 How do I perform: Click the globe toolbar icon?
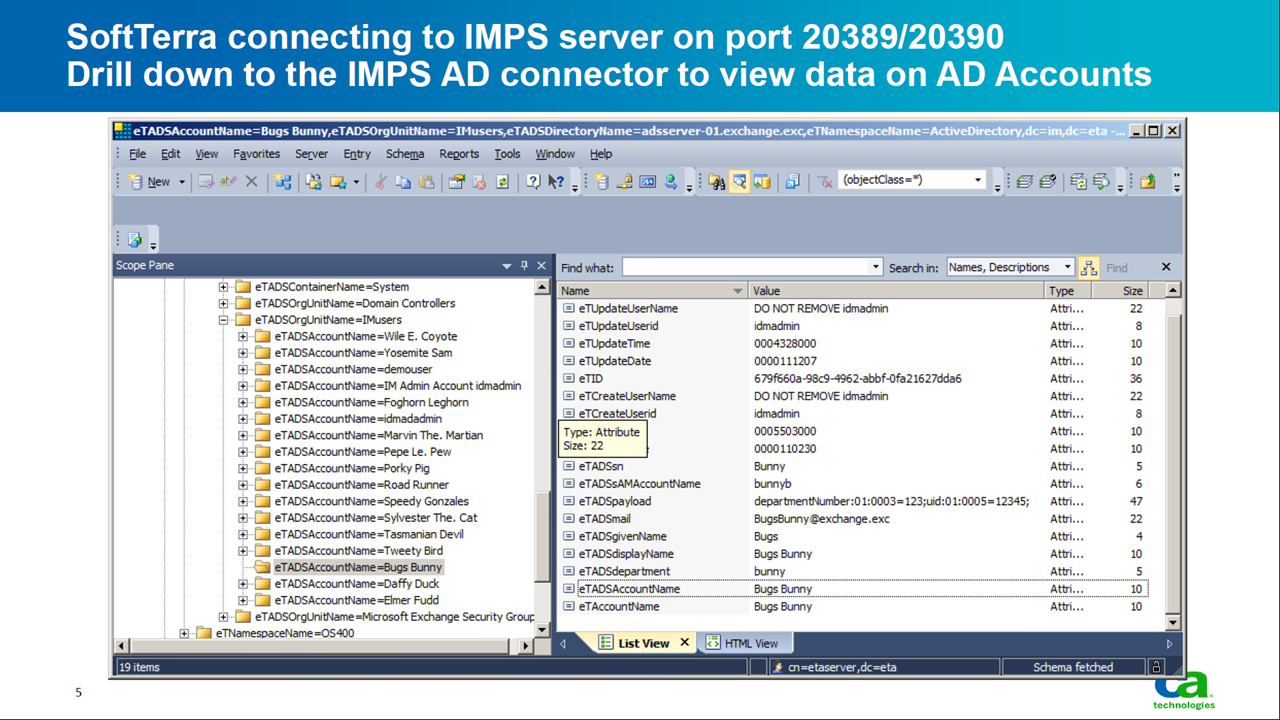coord(671,182)
